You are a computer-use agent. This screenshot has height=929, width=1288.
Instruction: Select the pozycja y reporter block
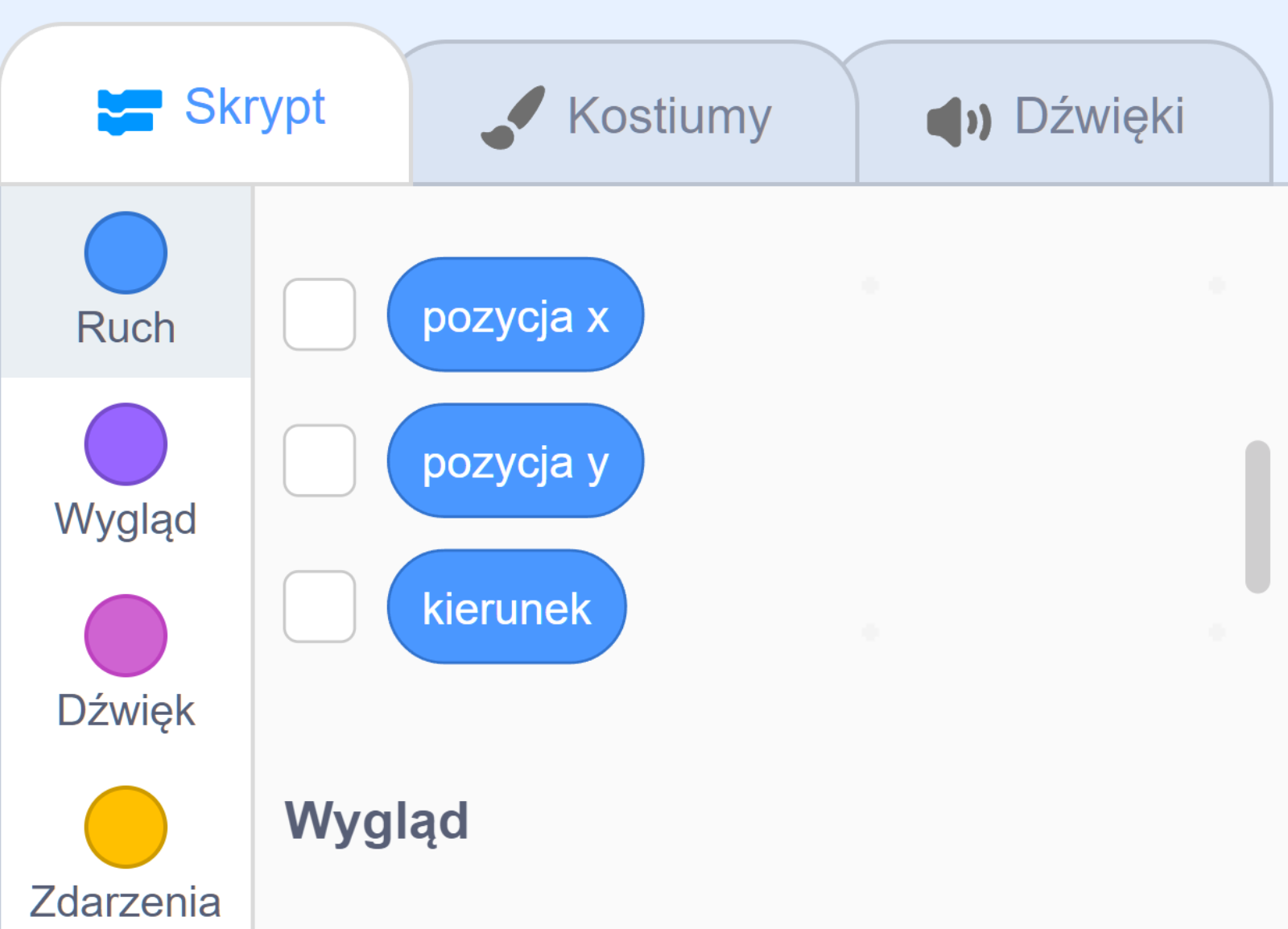515,460
